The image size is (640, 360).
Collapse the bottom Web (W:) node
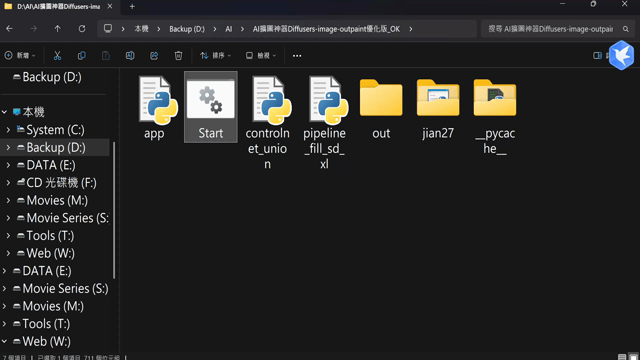(4, 341)
